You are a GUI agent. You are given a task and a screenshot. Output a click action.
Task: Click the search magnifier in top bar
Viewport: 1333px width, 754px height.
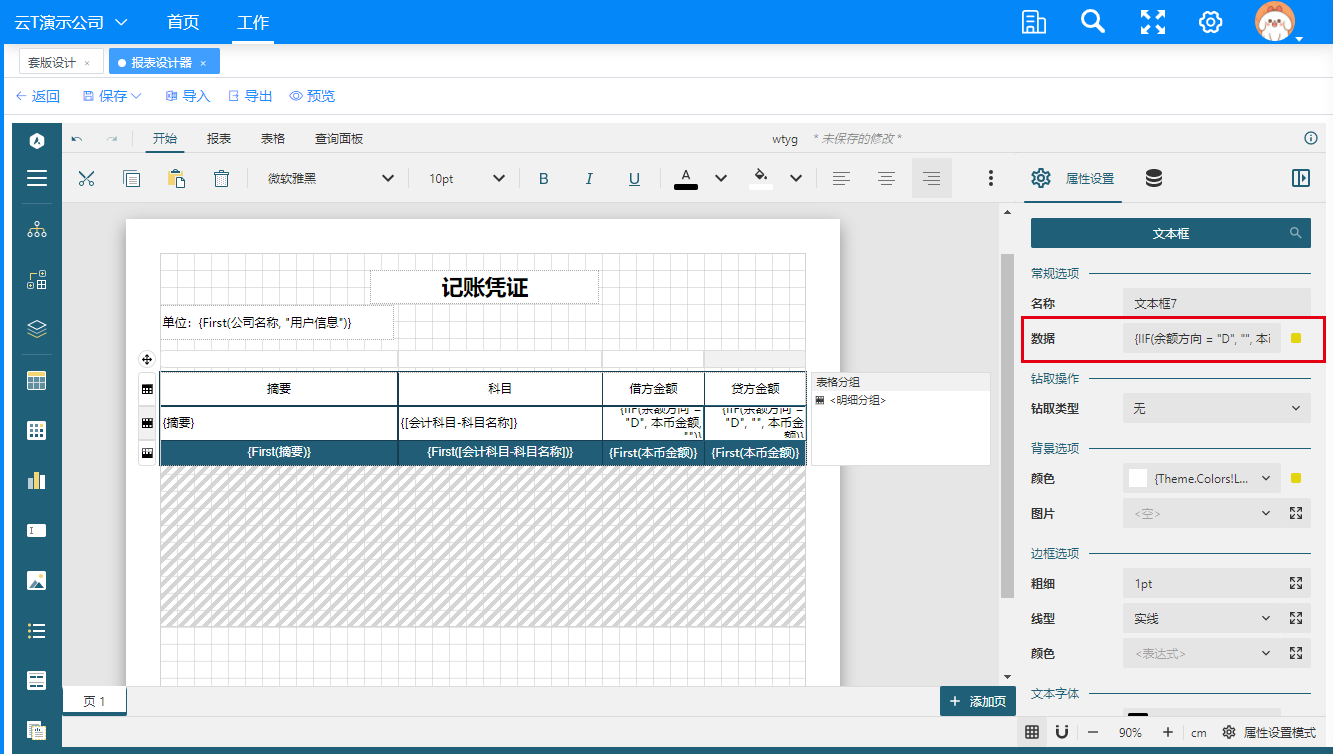pyautogui.click(x=1092, y=22)
